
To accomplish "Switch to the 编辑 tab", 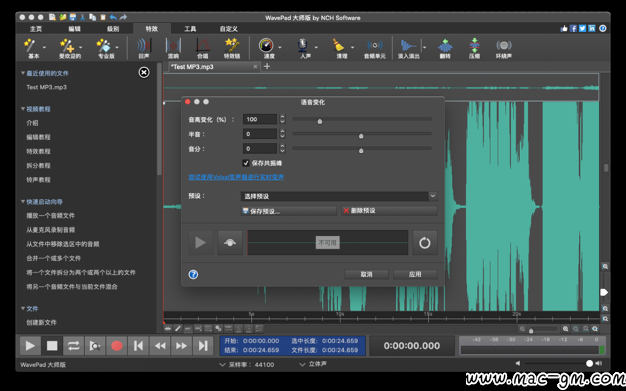I will pos(74,29).
